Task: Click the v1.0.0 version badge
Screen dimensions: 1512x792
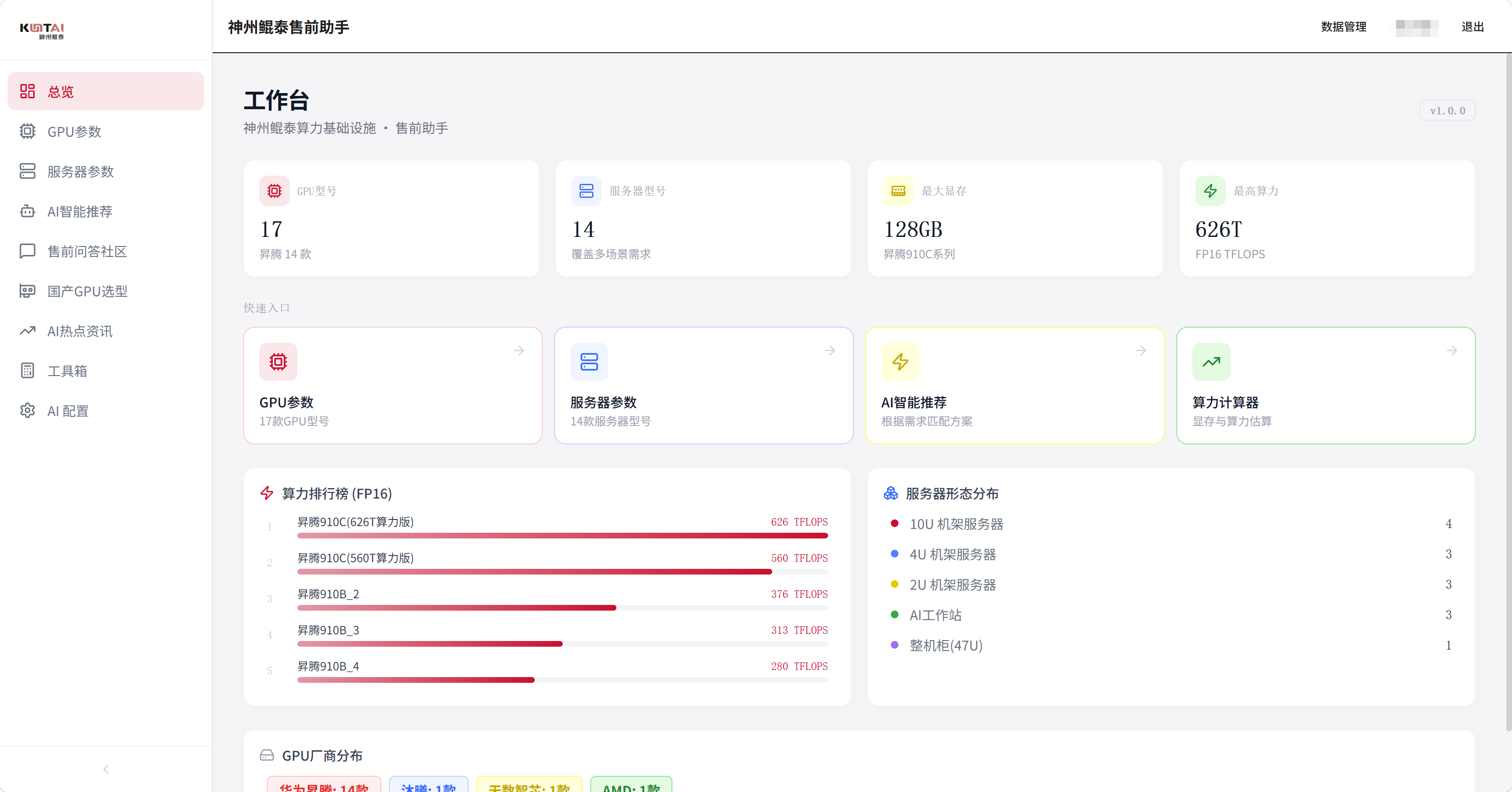Action: [1447, 110]
